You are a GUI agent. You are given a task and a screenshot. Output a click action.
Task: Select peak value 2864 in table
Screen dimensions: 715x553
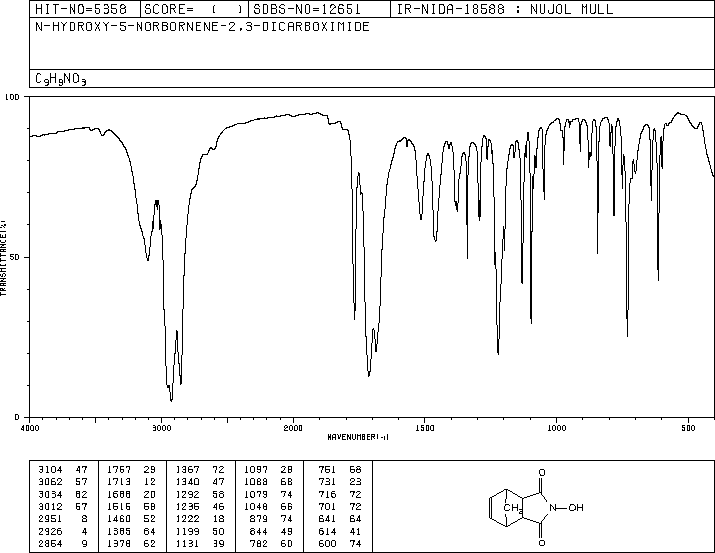[50, 543]
